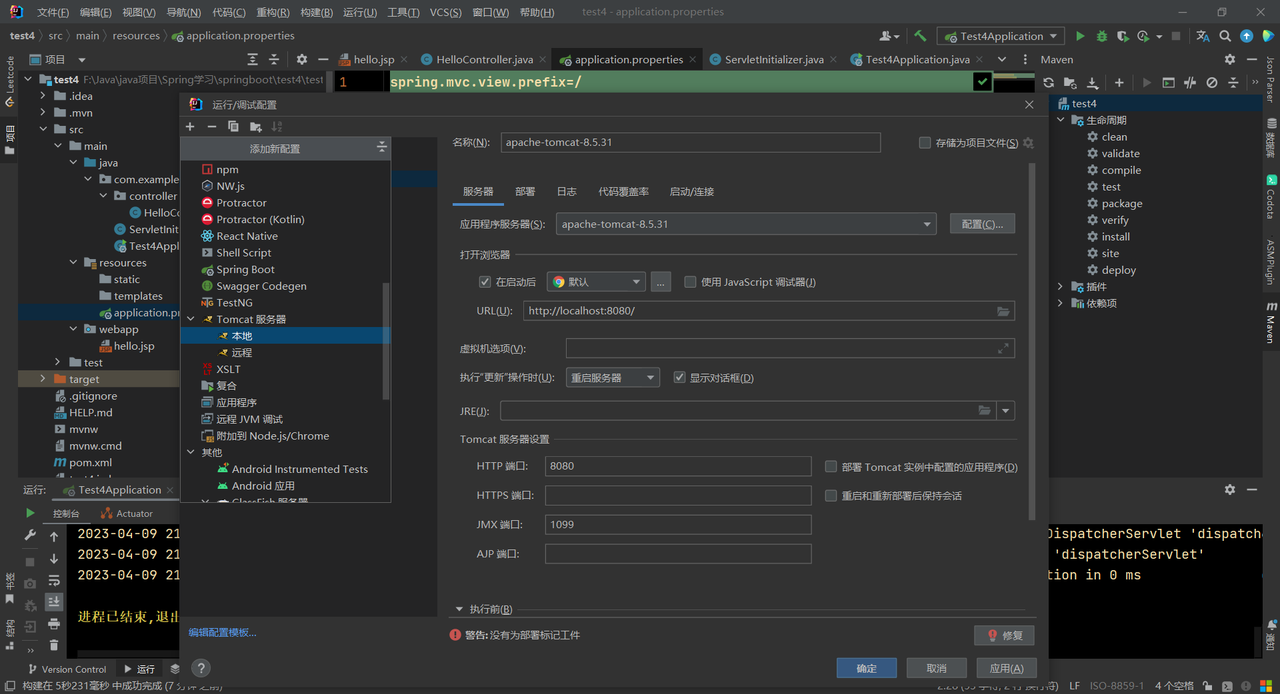Copy the selected run configuration

click(x=233, y=127)
